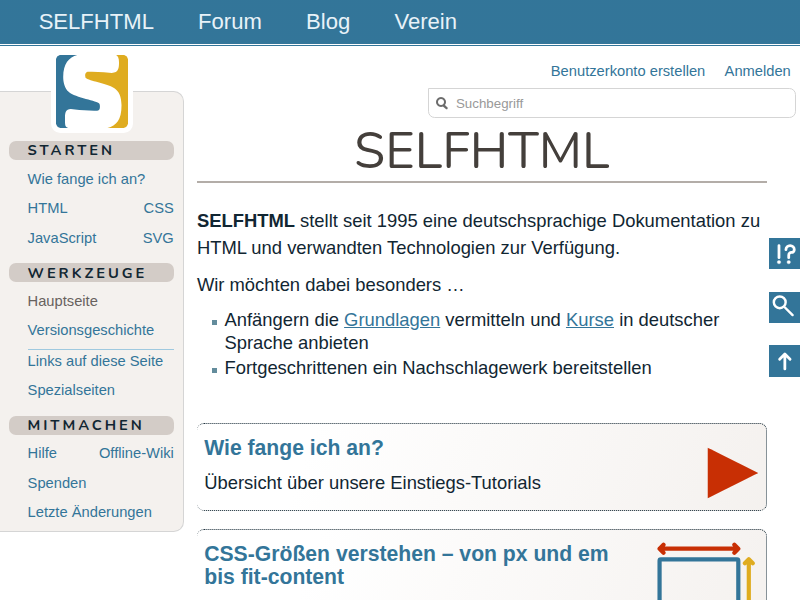Click the WERKZEUGE section header
This screenshot has width=800, height=600.
(91, 273)
